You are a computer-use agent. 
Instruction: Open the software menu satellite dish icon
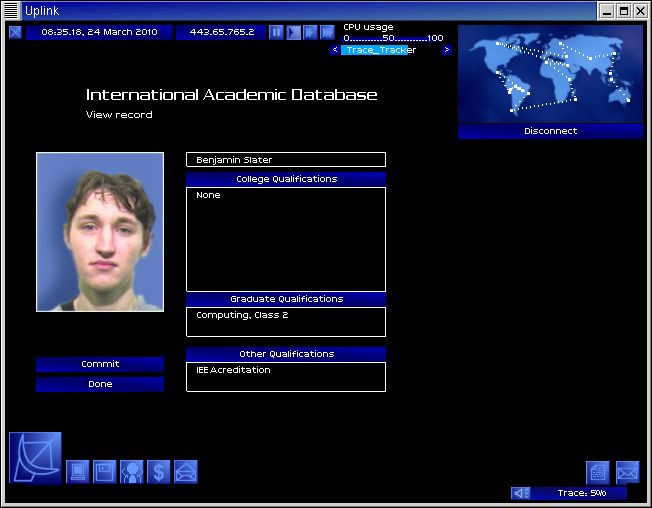pyautogui.click(x=35, y=458)
